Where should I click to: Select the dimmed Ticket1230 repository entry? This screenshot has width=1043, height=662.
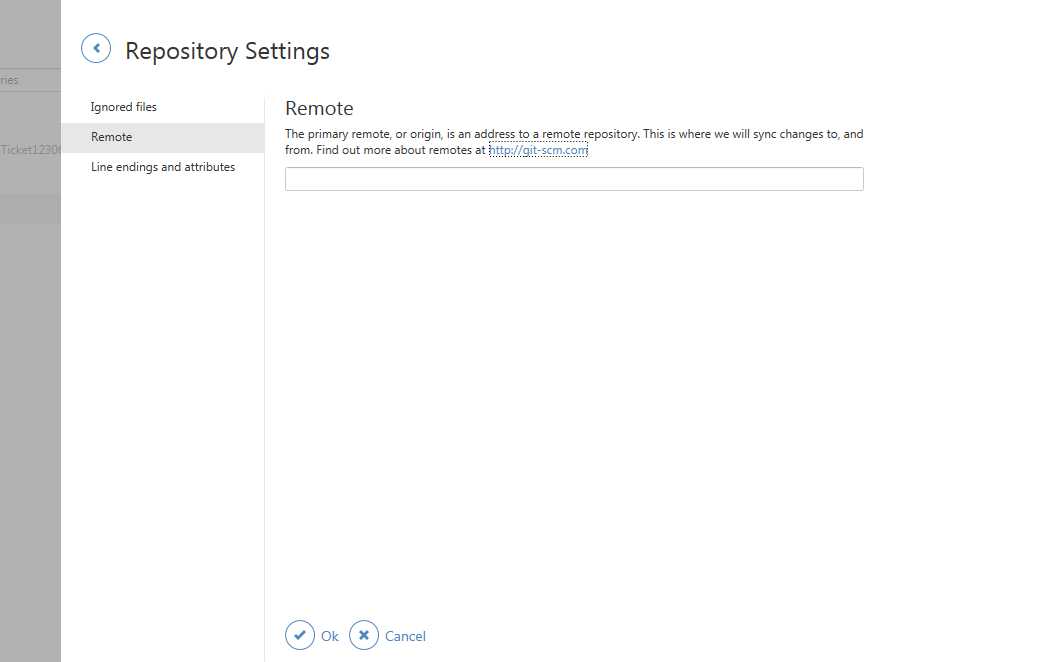point(31,150)
